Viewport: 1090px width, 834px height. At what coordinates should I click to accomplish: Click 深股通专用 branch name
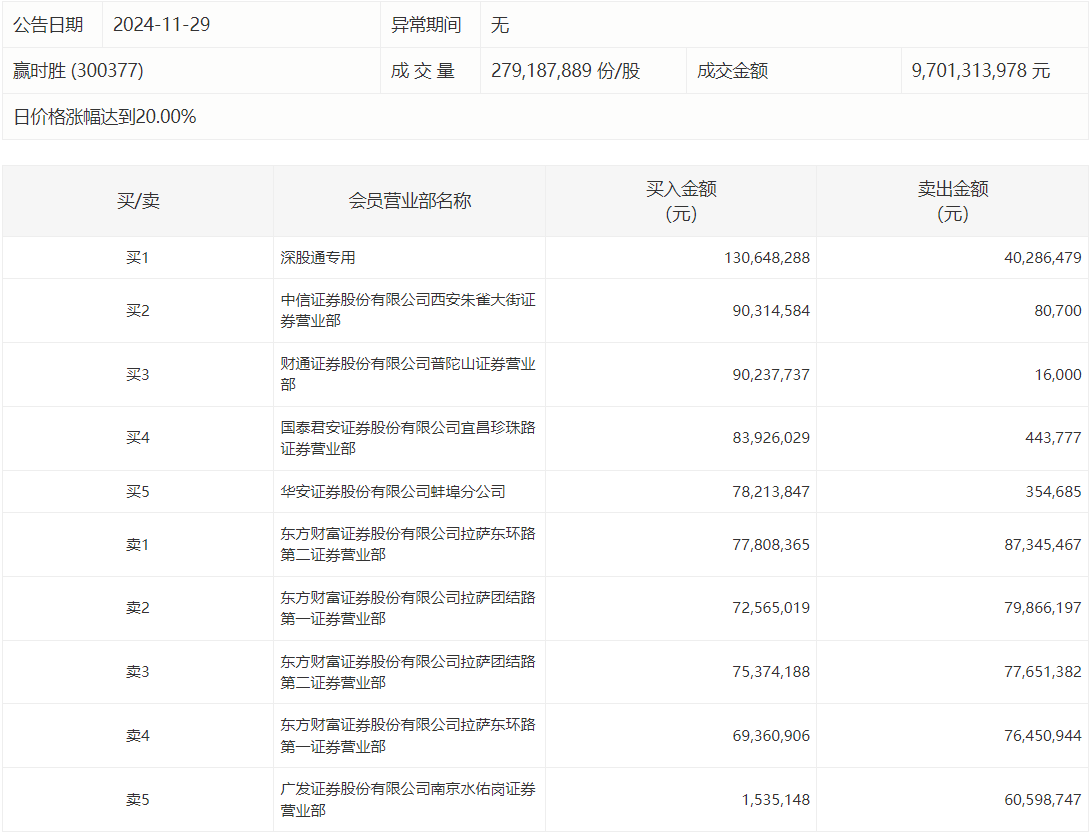pos(318,258)
